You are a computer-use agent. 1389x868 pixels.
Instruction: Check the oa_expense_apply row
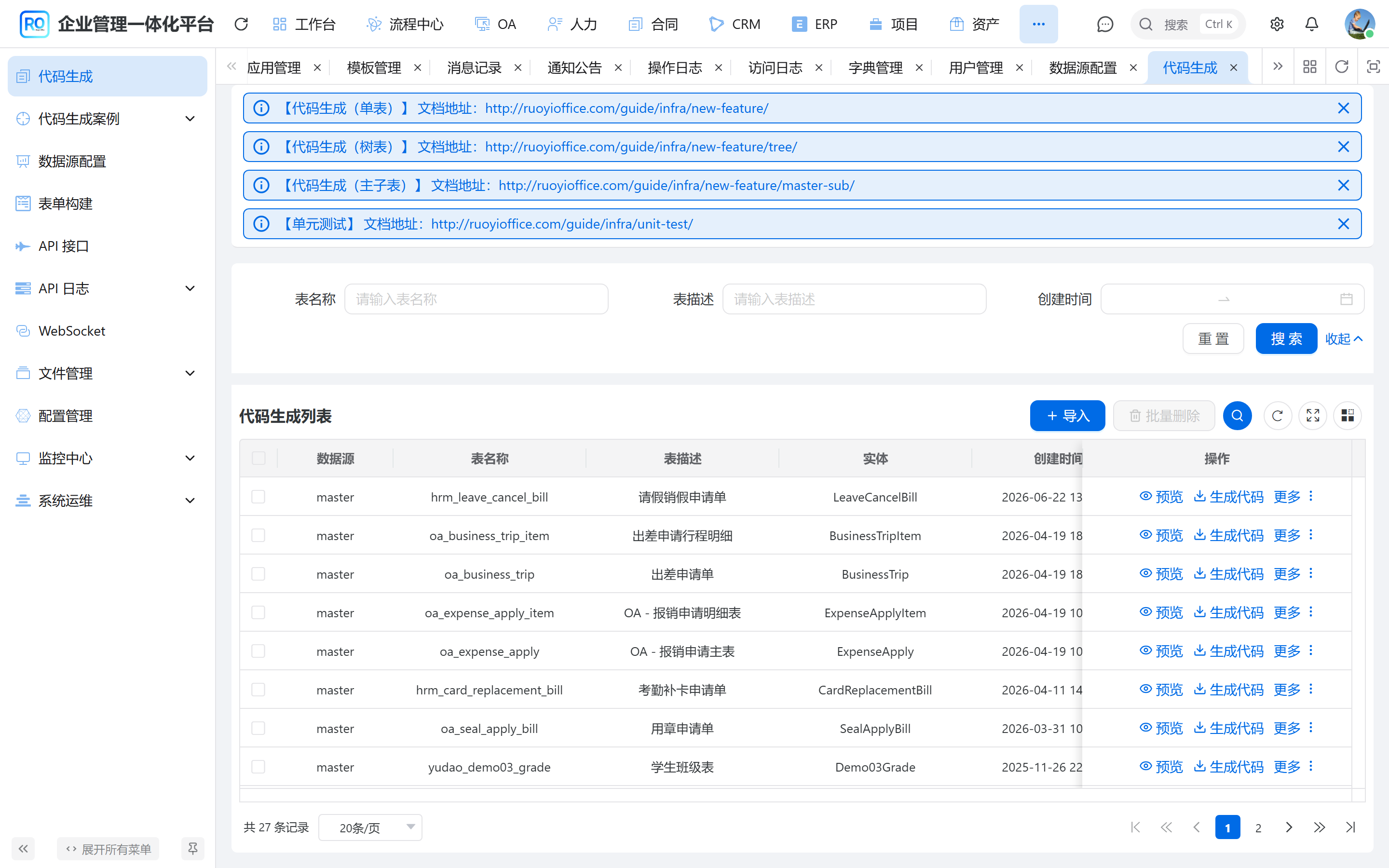point(259,651)
